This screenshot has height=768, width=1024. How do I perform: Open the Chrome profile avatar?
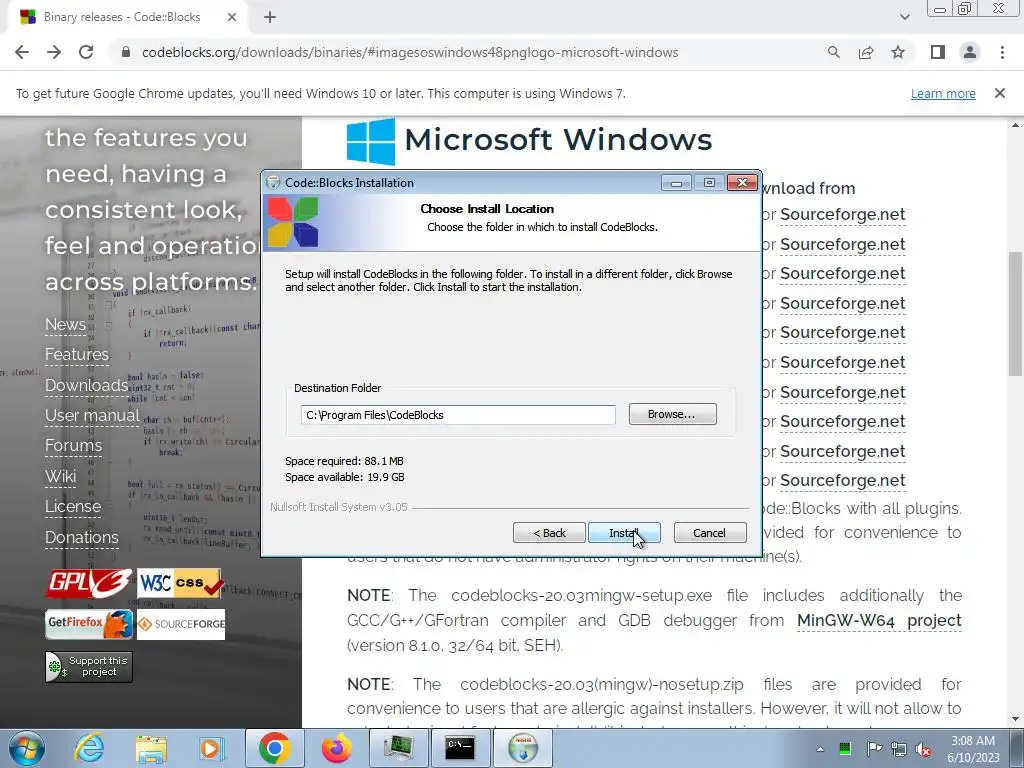pyautogui.click(x=970, y=52)
